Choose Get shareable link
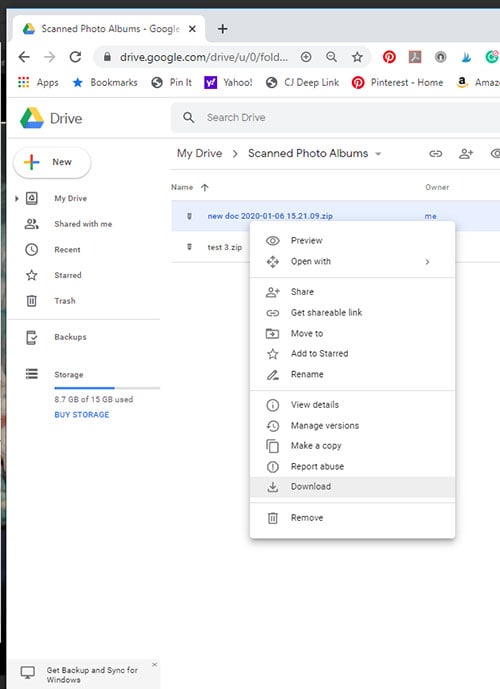 [x=352, y=312]
